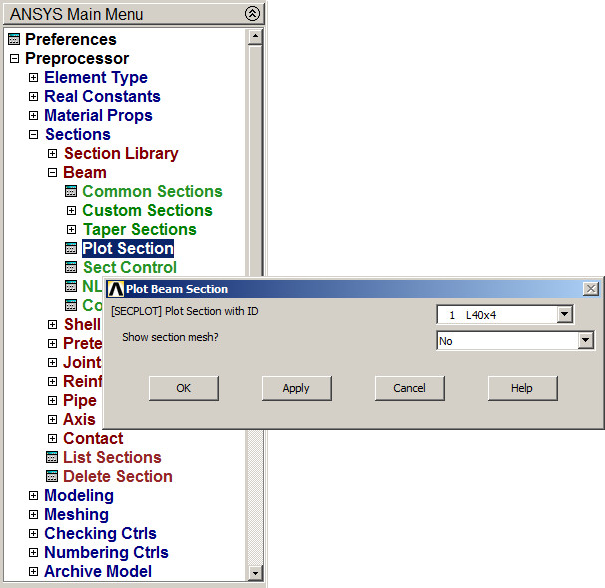Click the Sect Control item icon

[71, 268]
